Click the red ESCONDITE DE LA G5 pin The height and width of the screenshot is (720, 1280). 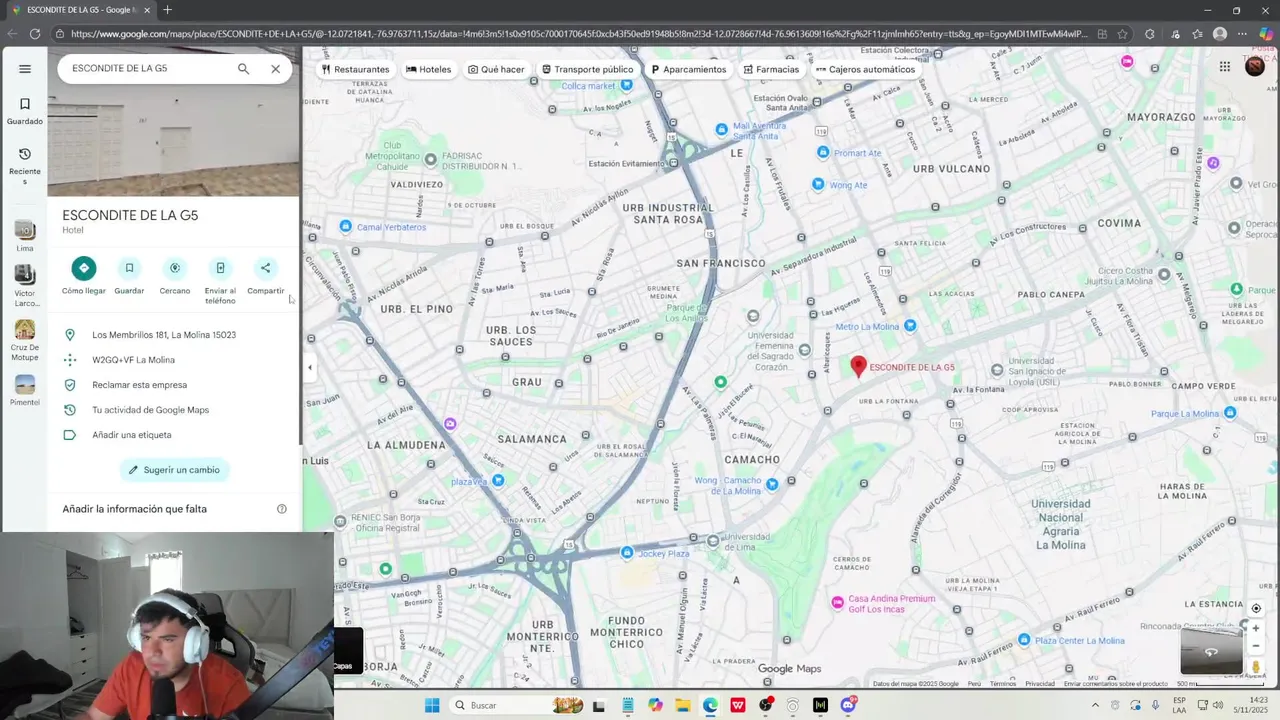pyautogui.click(x=858, y=367)
